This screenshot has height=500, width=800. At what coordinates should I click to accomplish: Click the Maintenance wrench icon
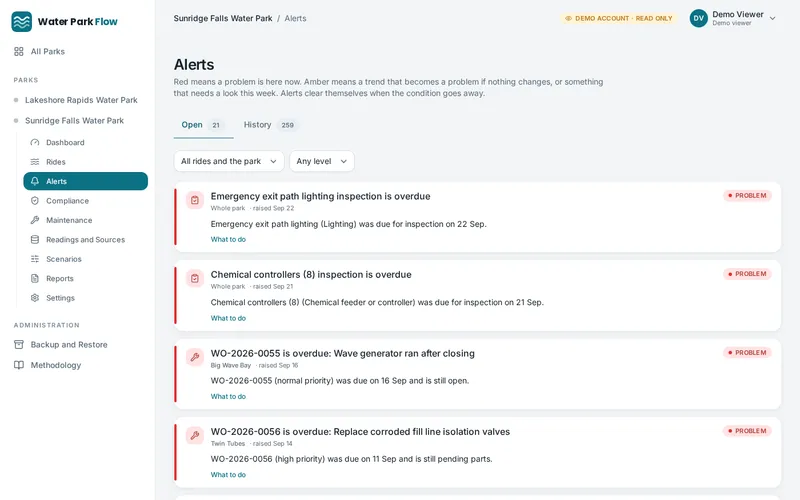coord(35,220)
